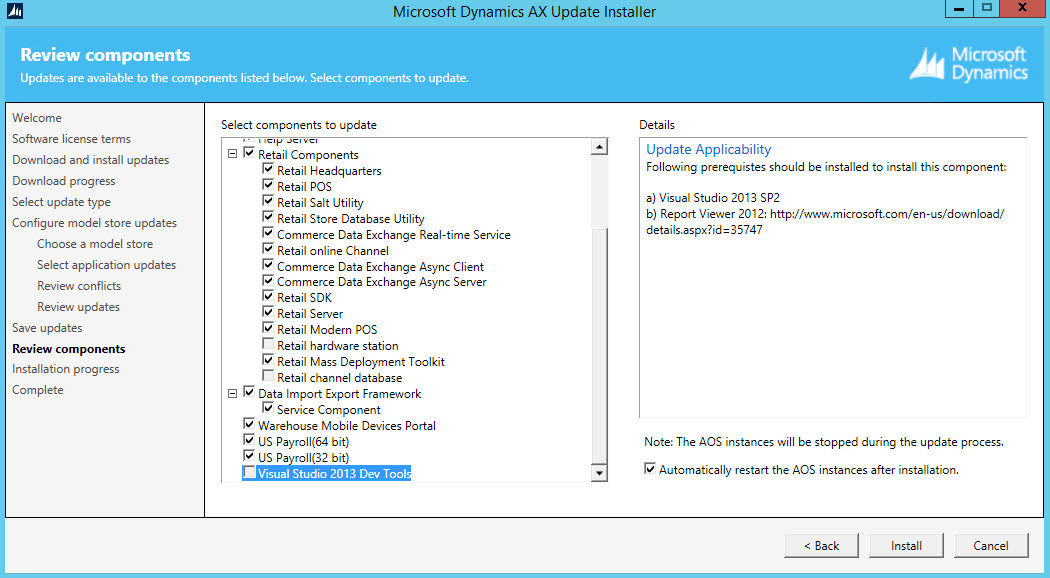Collapse the Data Import Export Framework node
Screen dimensions: 1050x578
(x=233, y=393)
